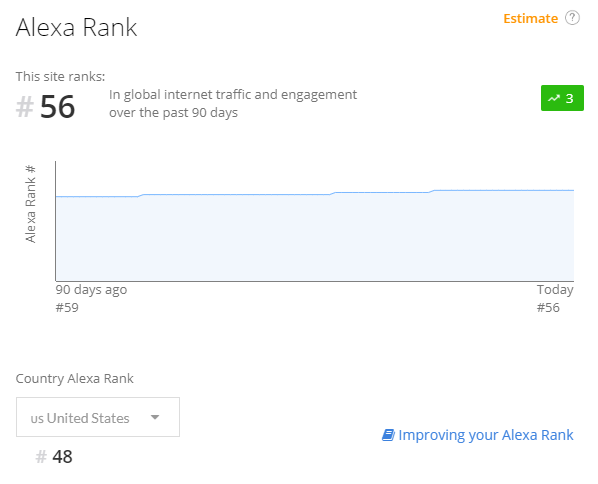The width and height of the screenshot is (598, 484).
Task: Click the gray hash symbol before 56
Action: point(25,107)
